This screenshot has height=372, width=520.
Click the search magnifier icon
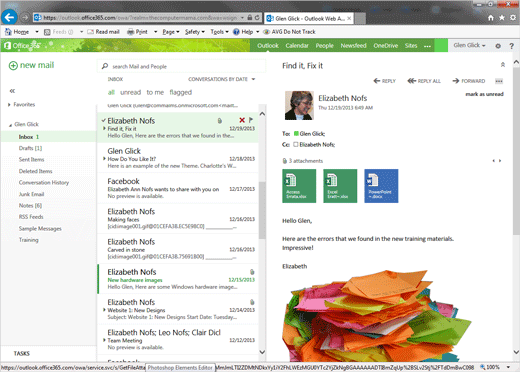[105, 66]
